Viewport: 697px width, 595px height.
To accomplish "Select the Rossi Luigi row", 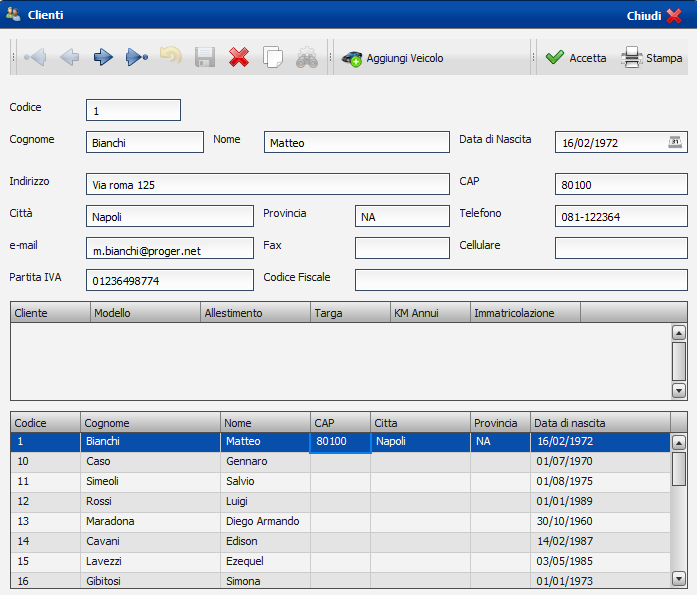I will click(340, 501).
